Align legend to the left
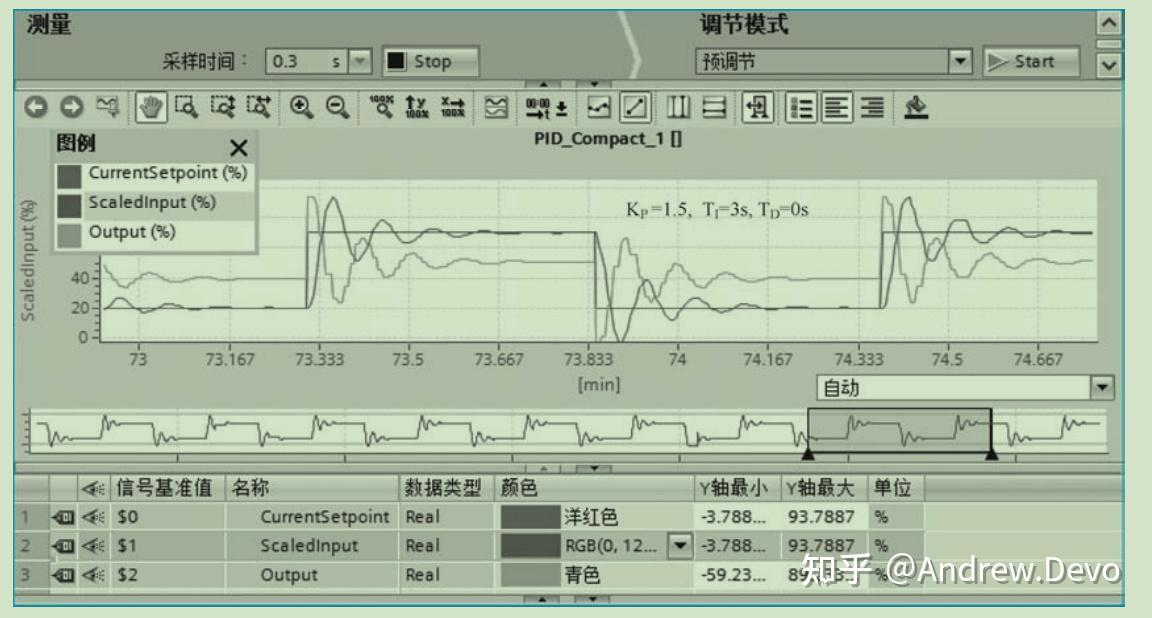This screenshot has height=618, width=1152. (836, 107)
